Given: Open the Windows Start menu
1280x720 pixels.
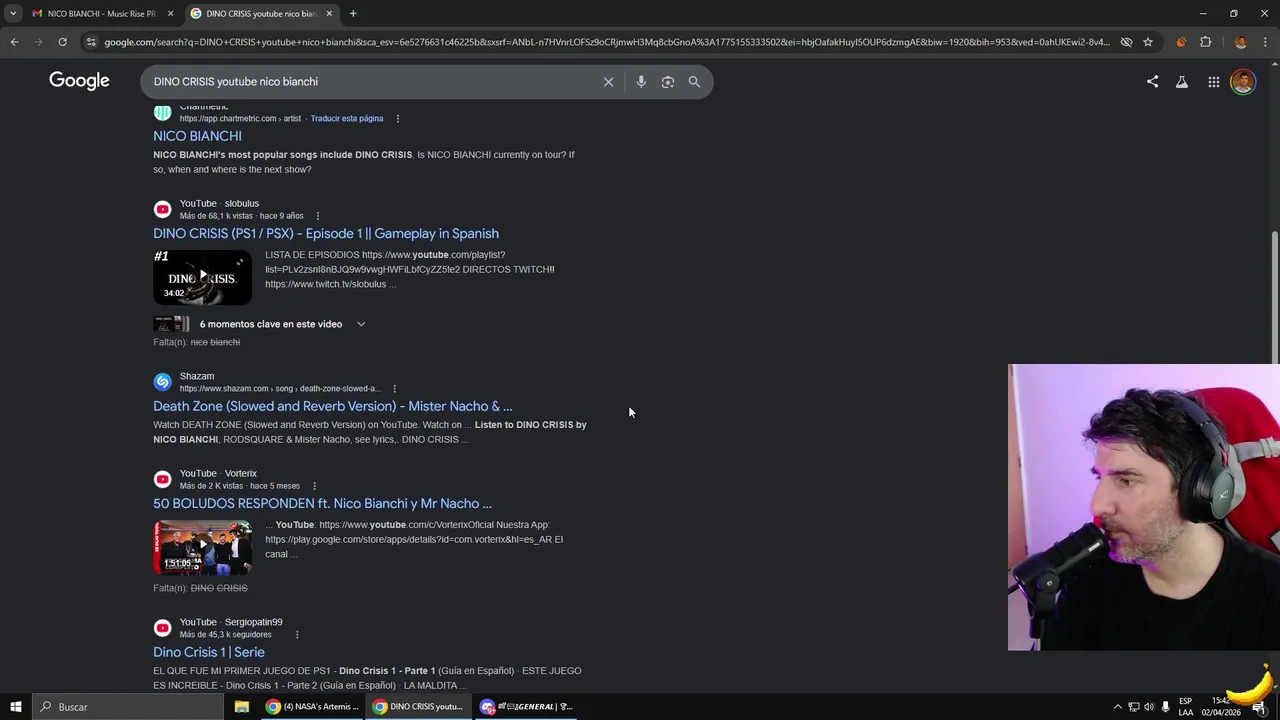Looking at the screenshot, I should (15, 707).
